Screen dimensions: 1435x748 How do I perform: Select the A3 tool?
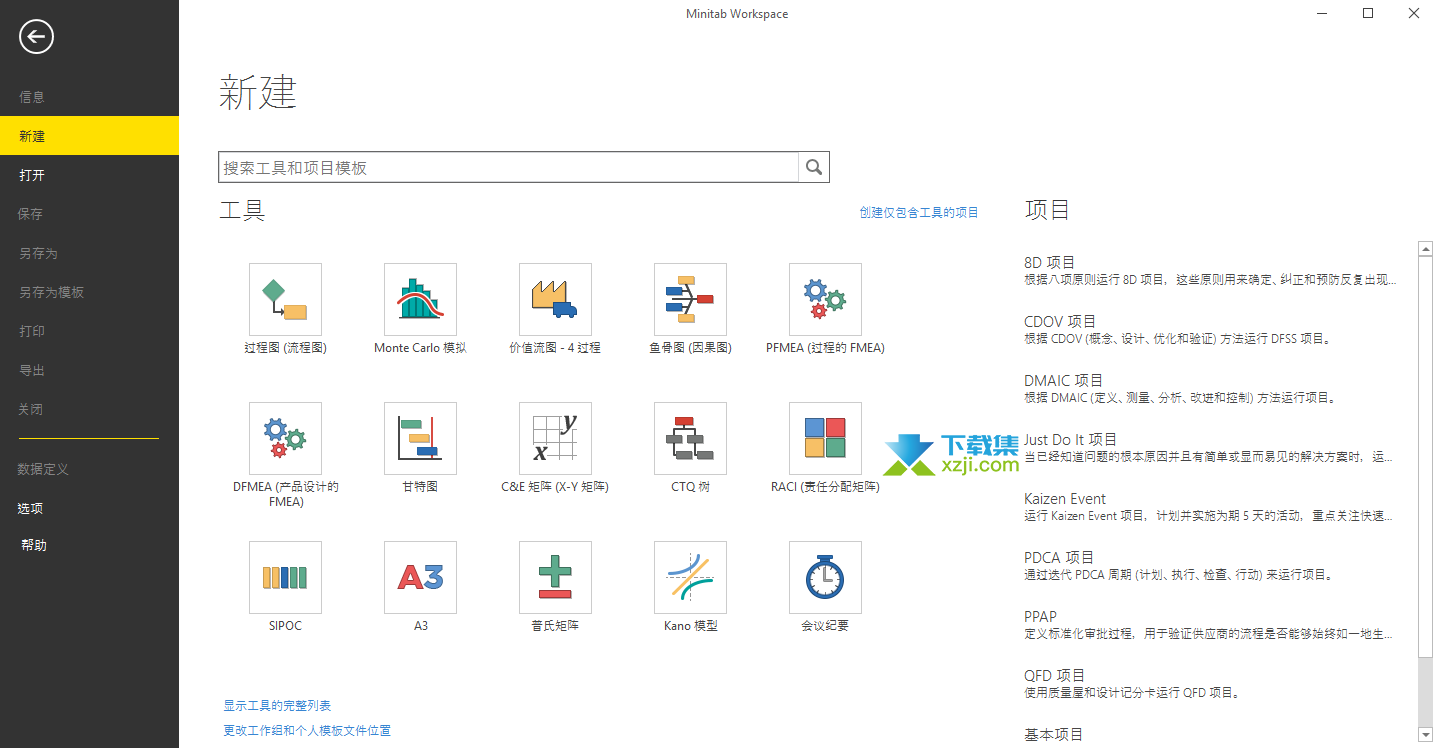click(x=419, y=577)
